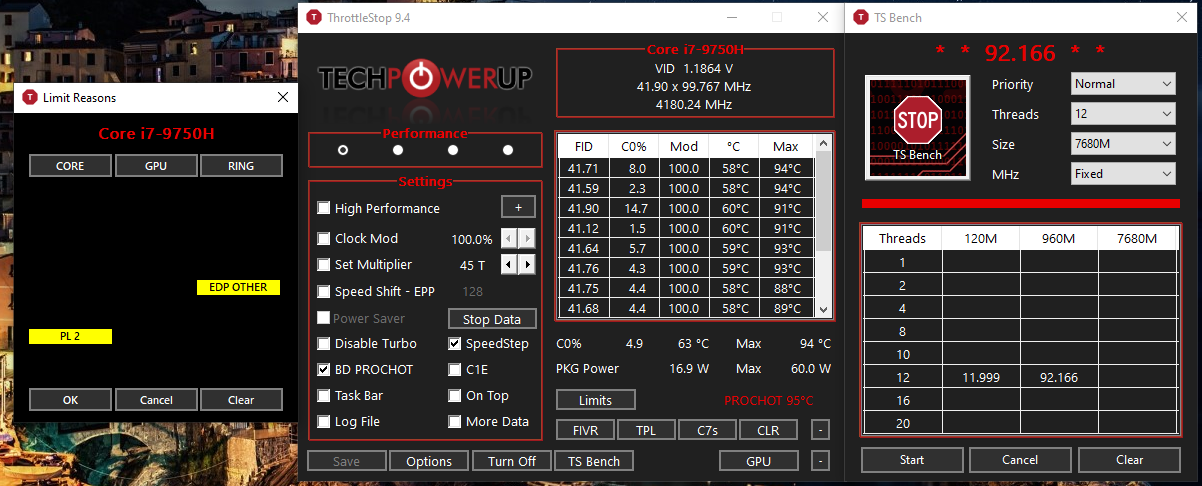
Task: Click the 41.90 FID cell in core table
Action: point(583,208)
